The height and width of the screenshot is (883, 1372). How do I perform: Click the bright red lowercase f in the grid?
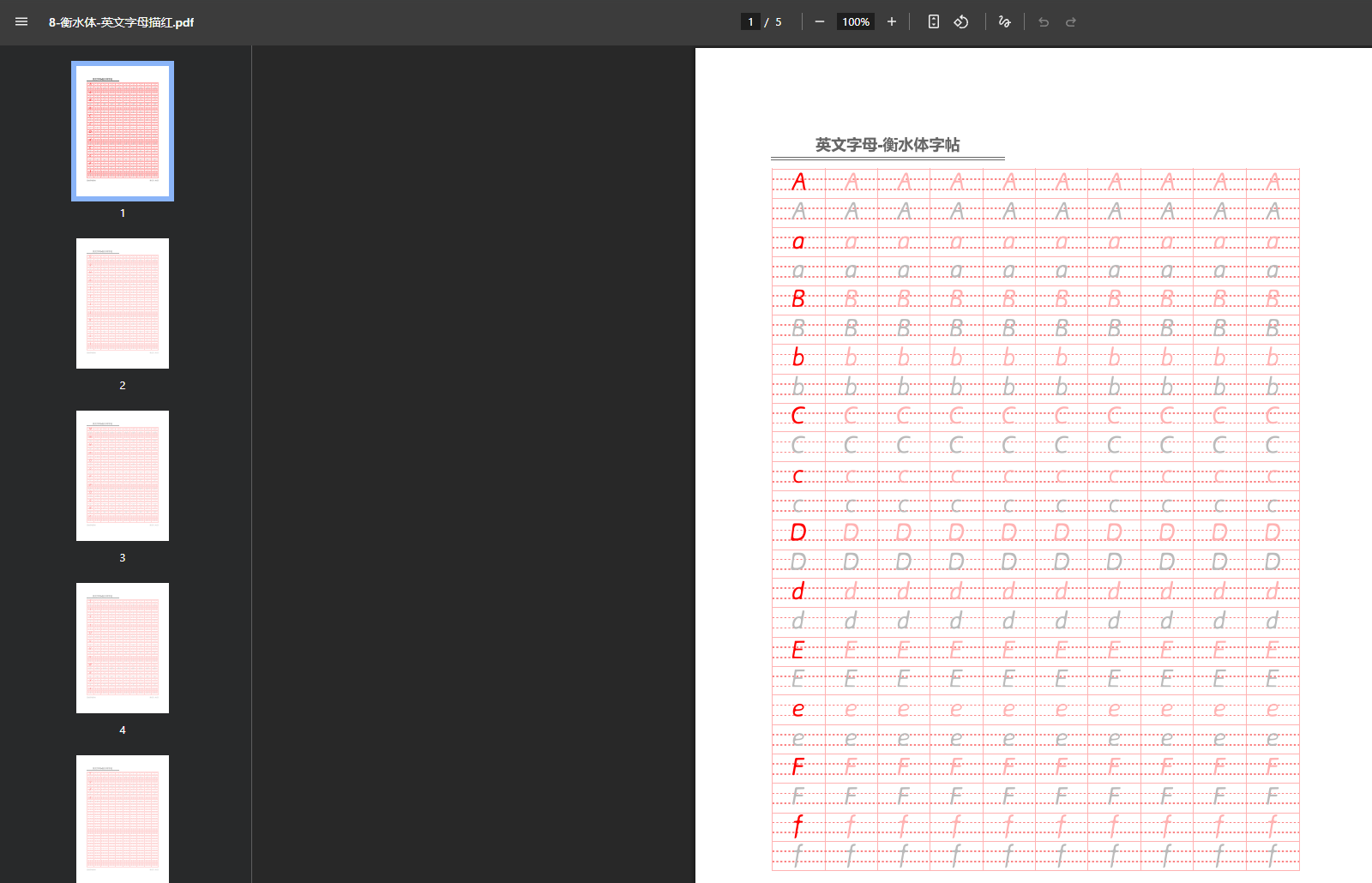tap(798, 826)
